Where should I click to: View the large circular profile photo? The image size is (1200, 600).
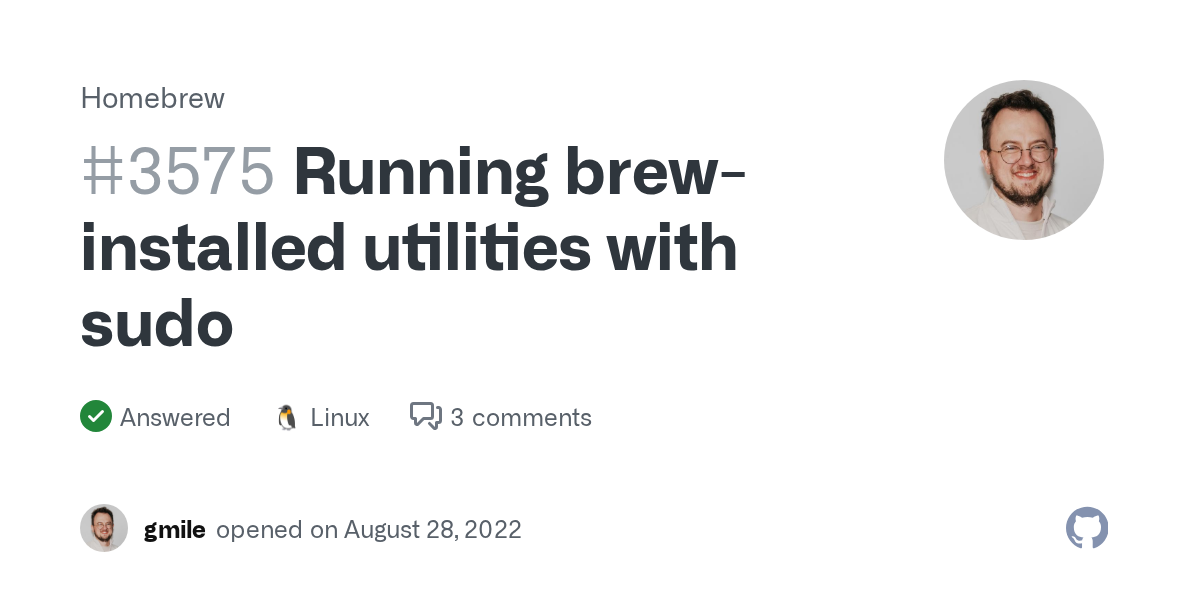pyautogui.click(x=1023, y=160)
